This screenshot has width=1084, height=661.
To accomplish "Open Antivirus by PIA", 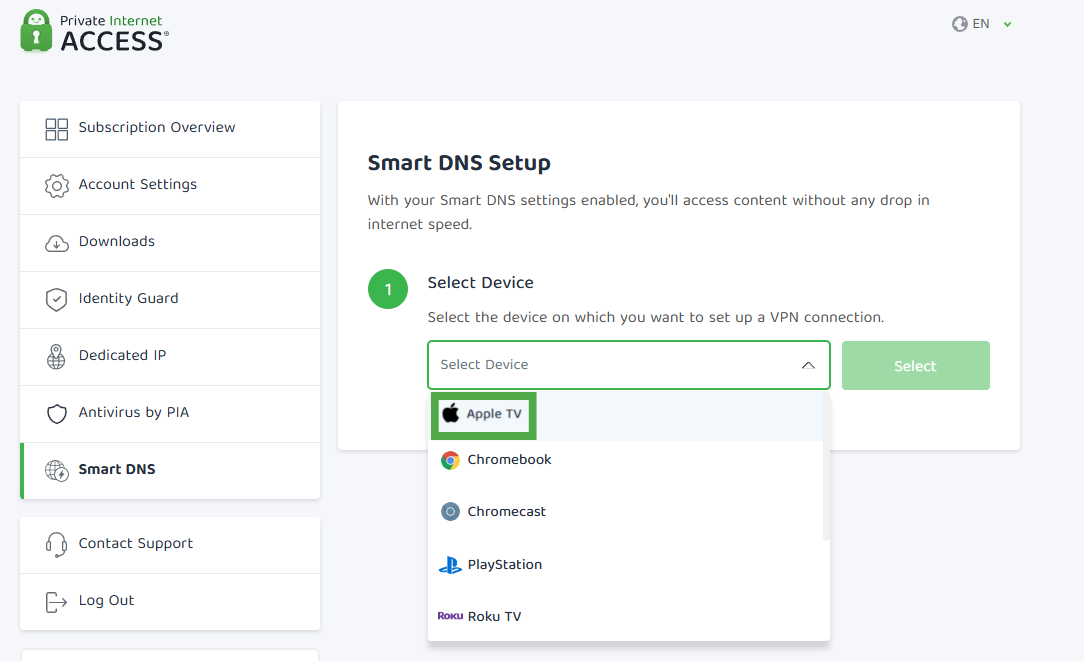I will 170,413.
